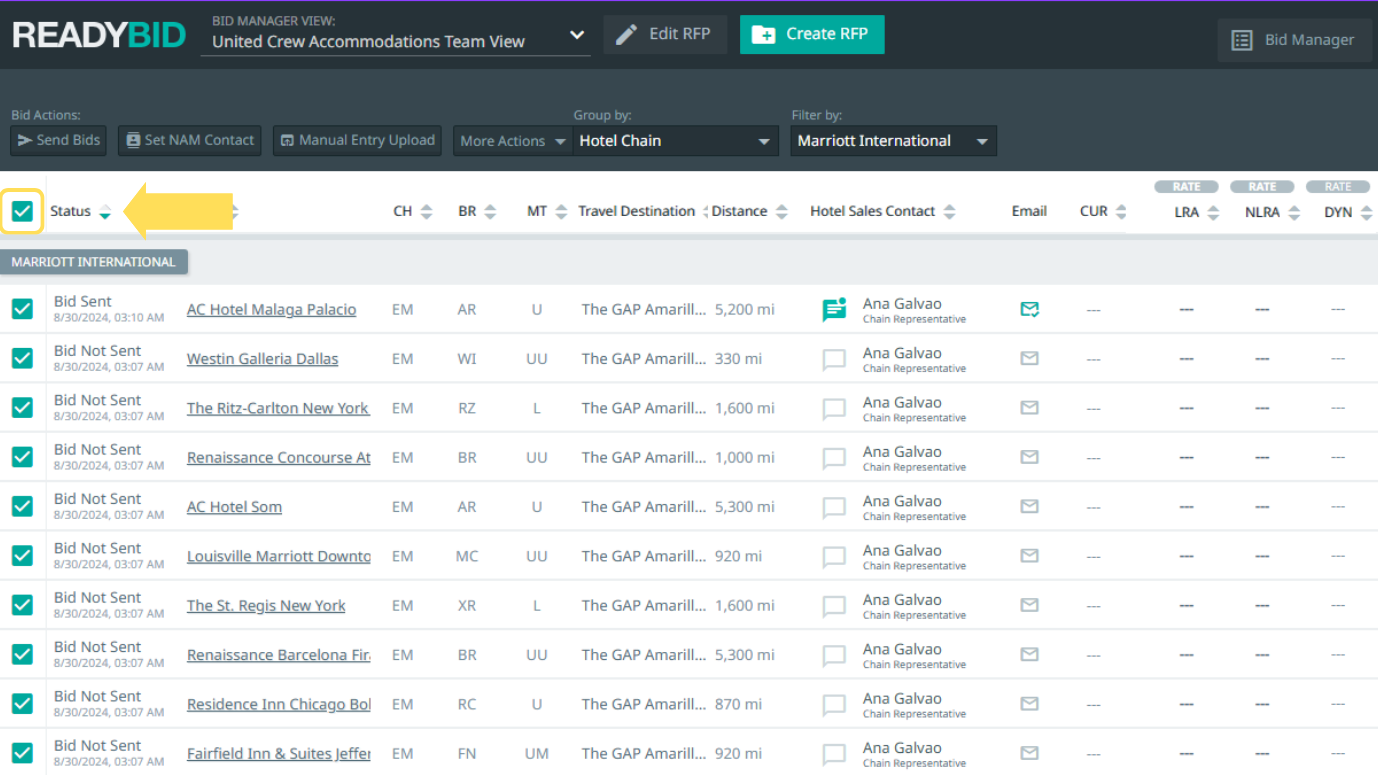
Task: Expand the More Actions dropdown
Action: pyautogui.click(x=512, y=141)
